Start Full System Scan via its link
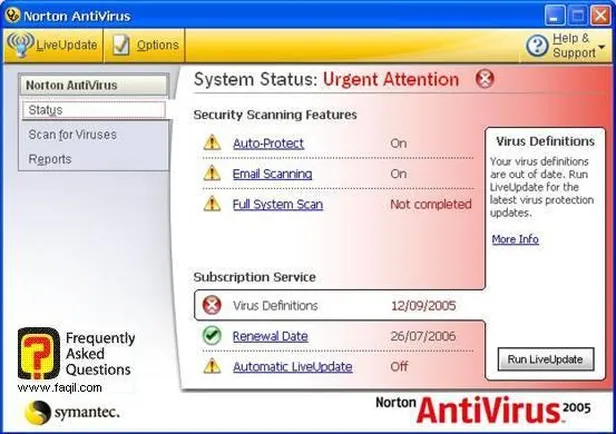616x434 pixels. 277,204
